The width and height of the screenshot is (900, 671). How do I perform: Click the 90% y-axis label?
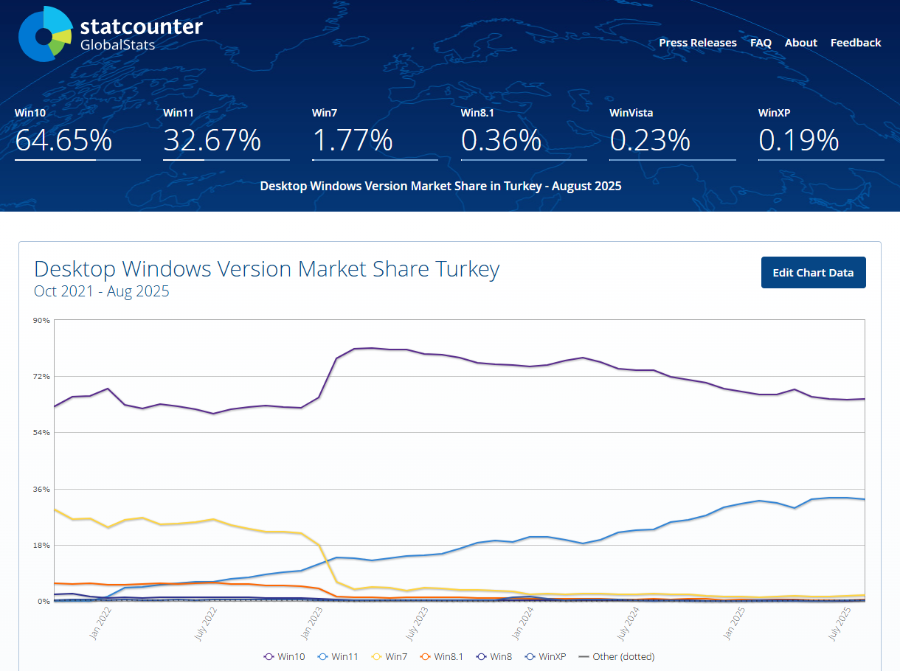point(41,320)
